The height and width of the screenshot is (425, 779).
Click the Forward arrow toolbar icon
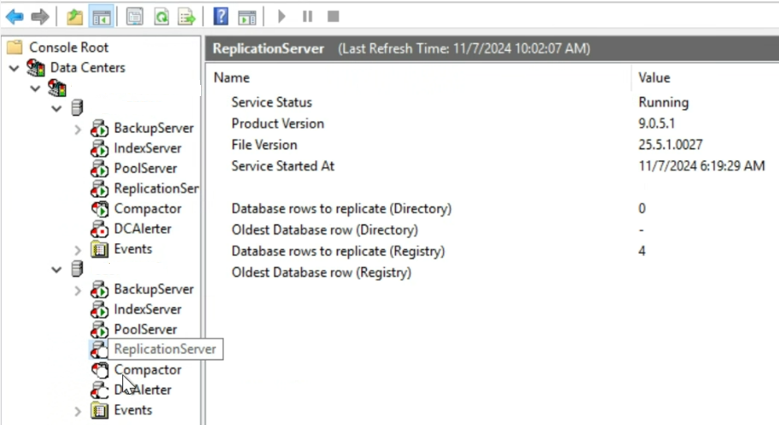[x=40, y=17]
